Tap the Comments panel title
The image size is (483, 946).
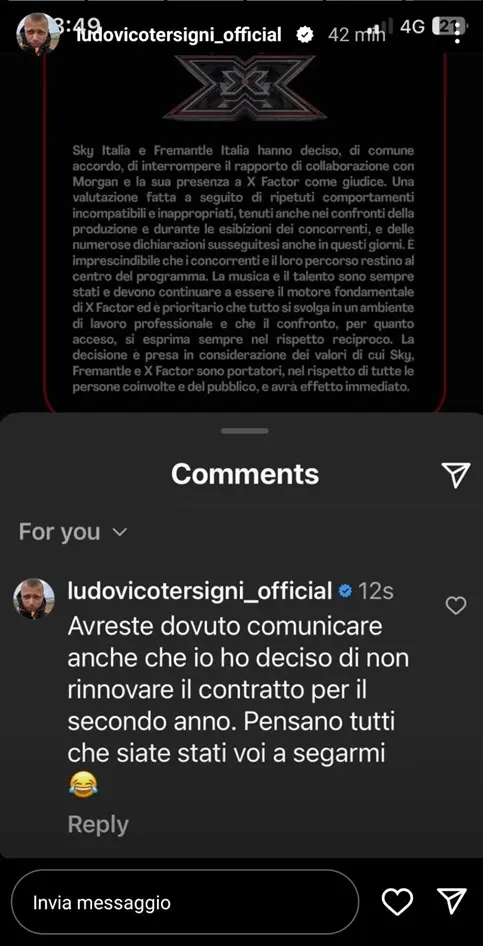pyautogui.click(x=245, y=474)
